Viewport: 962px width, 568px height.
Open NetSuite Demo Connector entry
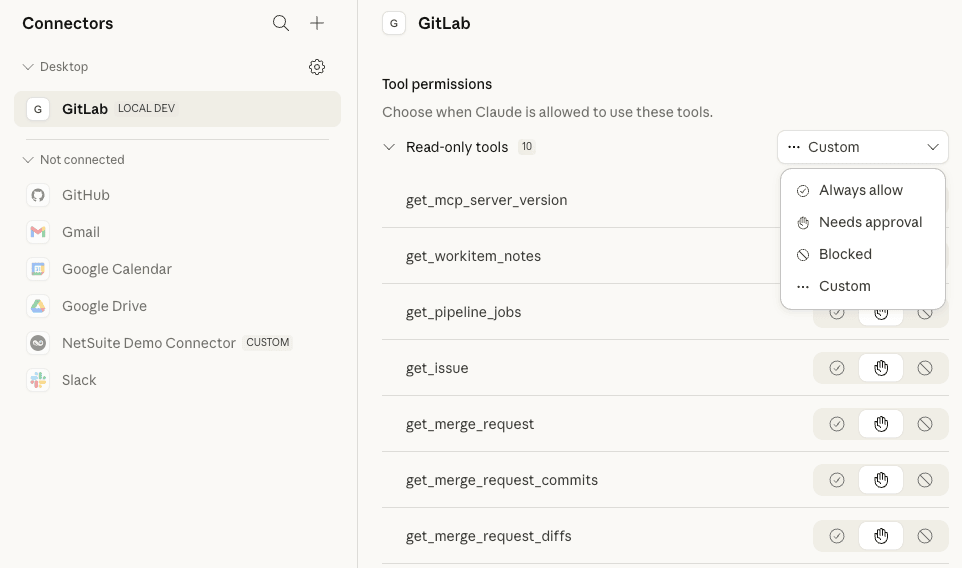click(x=148, y=343)
